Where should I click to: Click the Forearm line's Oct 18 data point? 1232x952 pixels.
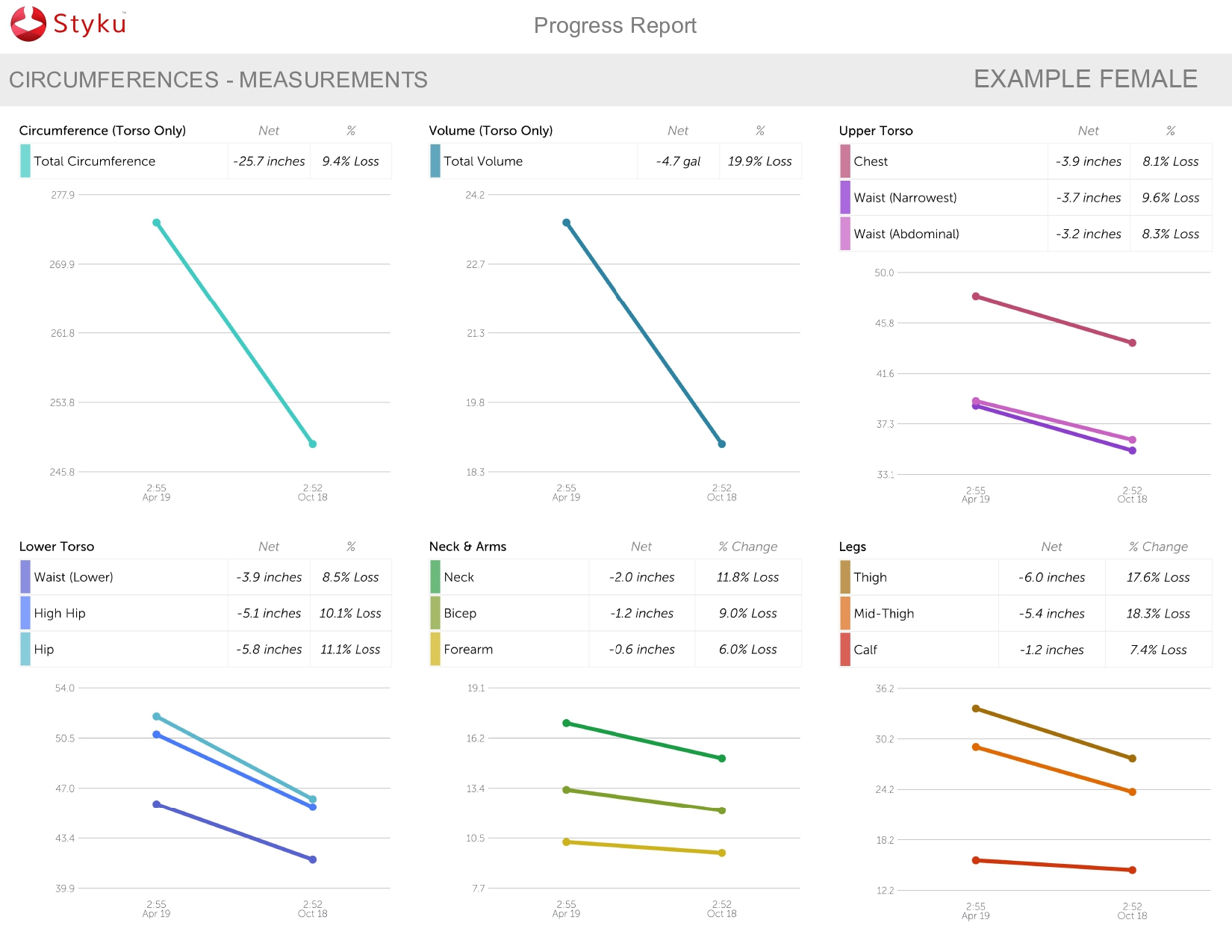point(722,853)
